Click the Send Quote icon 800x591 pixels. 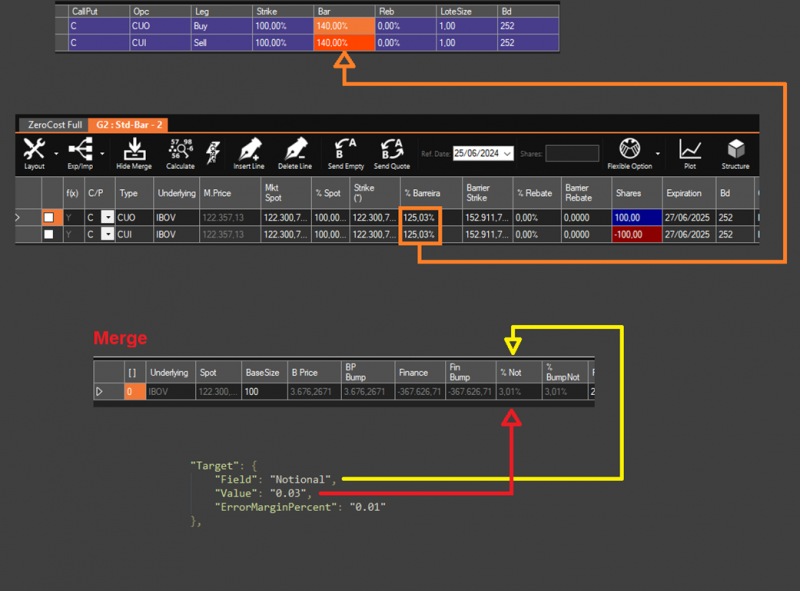click(x=392, y=150)
